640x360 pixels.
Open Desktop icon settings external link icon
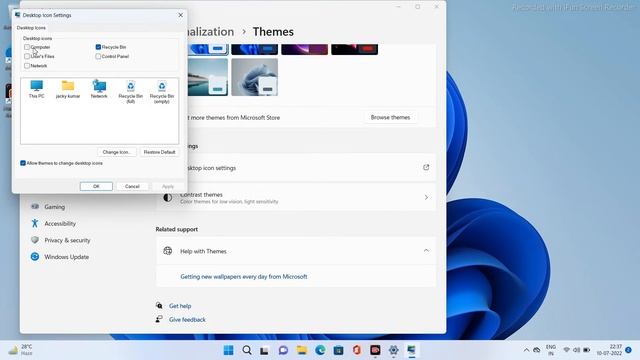[x=426, y=167]
